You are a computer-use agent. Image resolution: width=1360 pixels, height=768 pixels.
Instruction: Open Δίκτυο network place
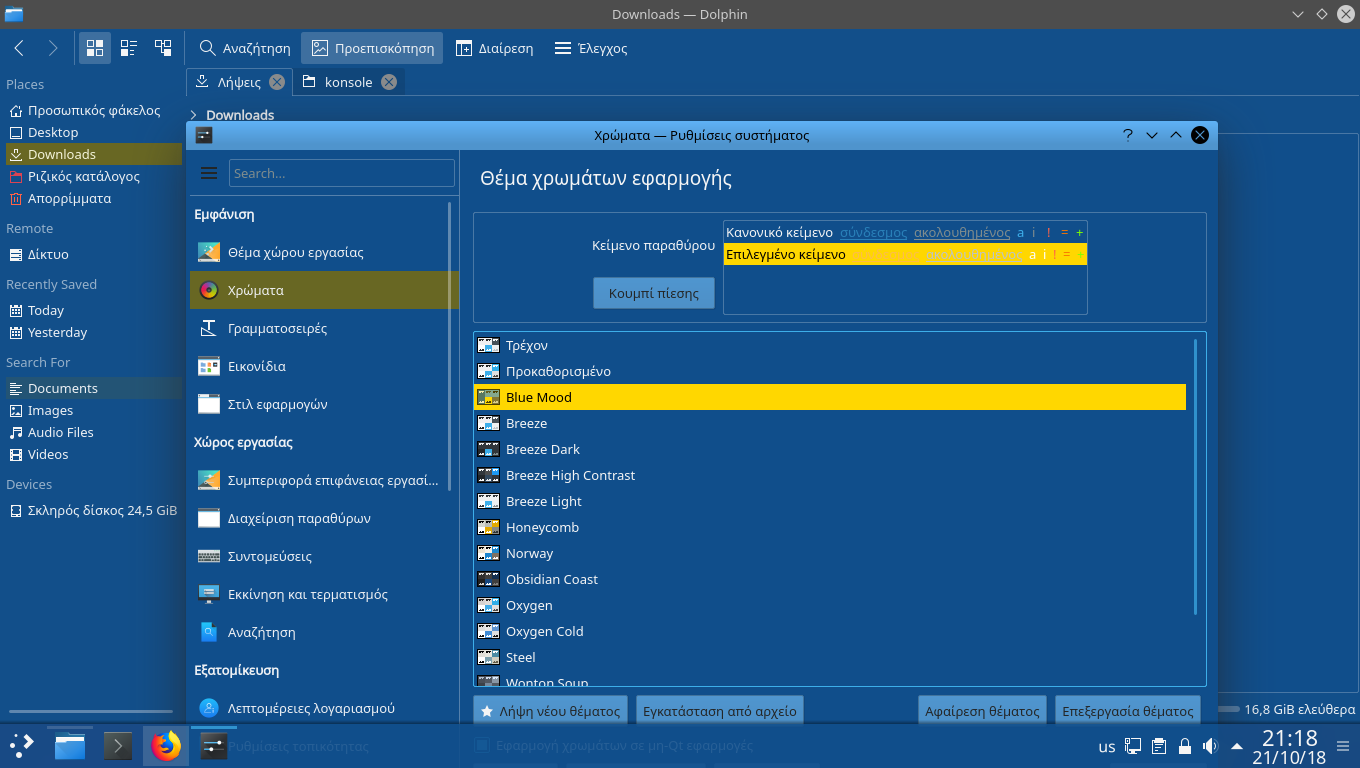tap(92, 254)
